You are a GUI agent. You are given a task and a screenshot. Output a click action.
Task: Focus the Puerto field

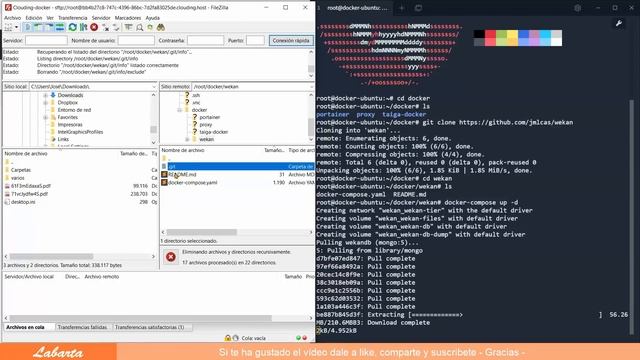click(256, 40)
